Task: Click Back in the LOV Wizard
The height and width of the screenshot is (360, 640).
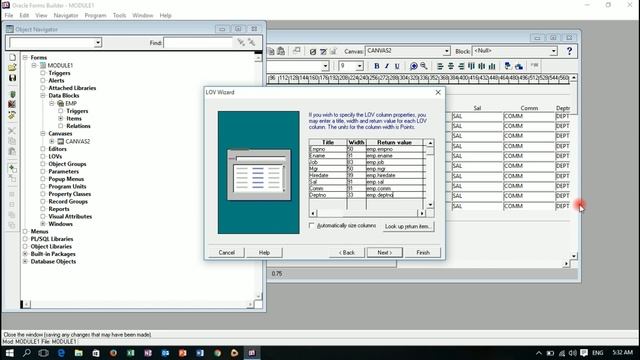Action: [x=347, y=253]
